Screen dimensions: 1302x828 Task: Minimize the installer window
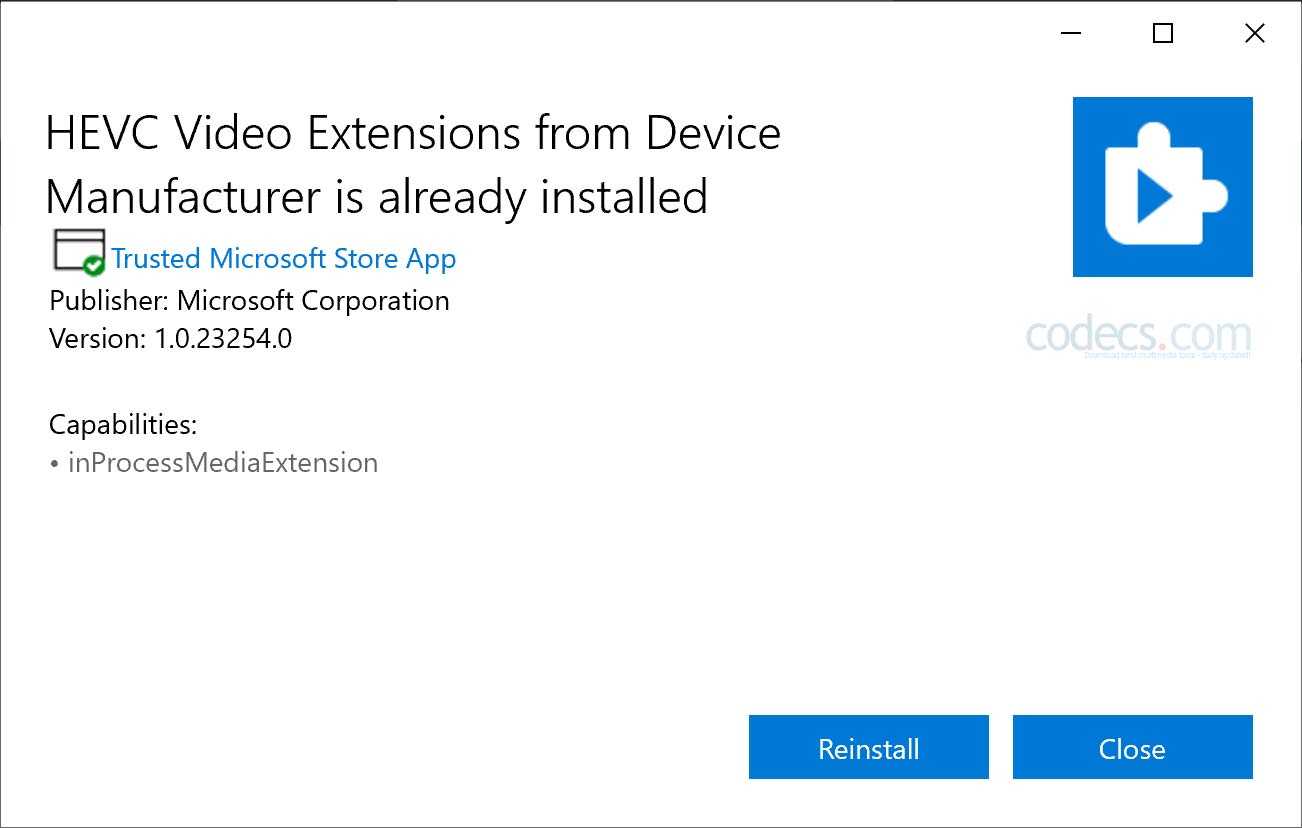coord(1071,34)
